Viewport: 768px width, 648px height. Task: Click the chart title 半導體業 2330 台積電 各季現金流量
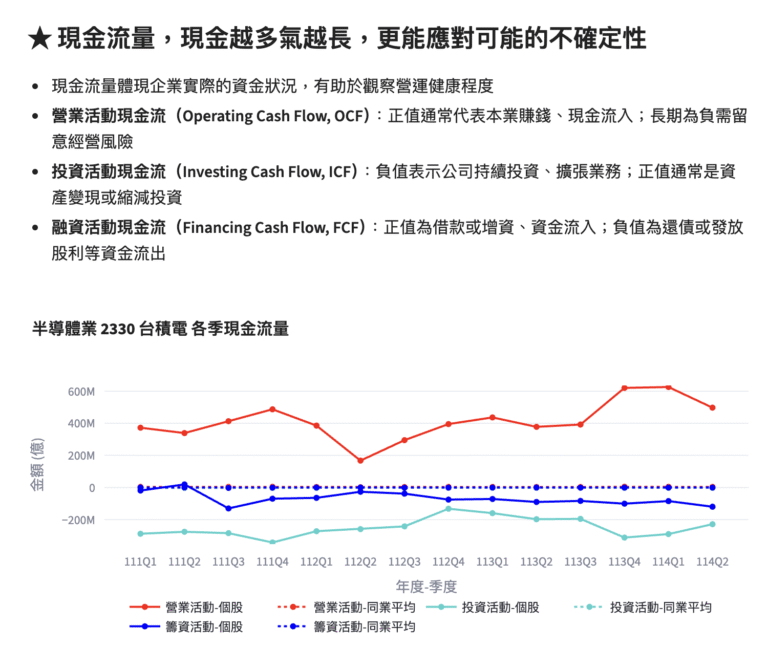[160, 328]
